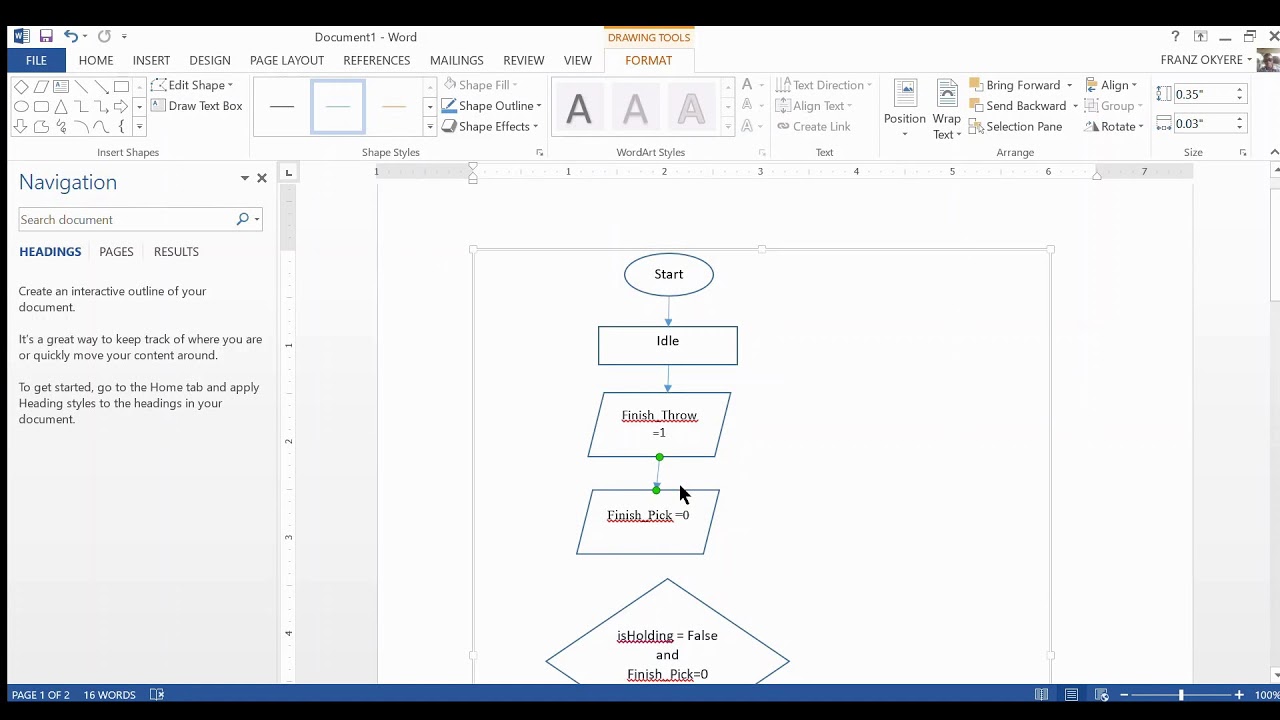Image resolution: width=1280 pixels, height=720 pixels.
Task: Choose the straight line shape
Action: 81,87
